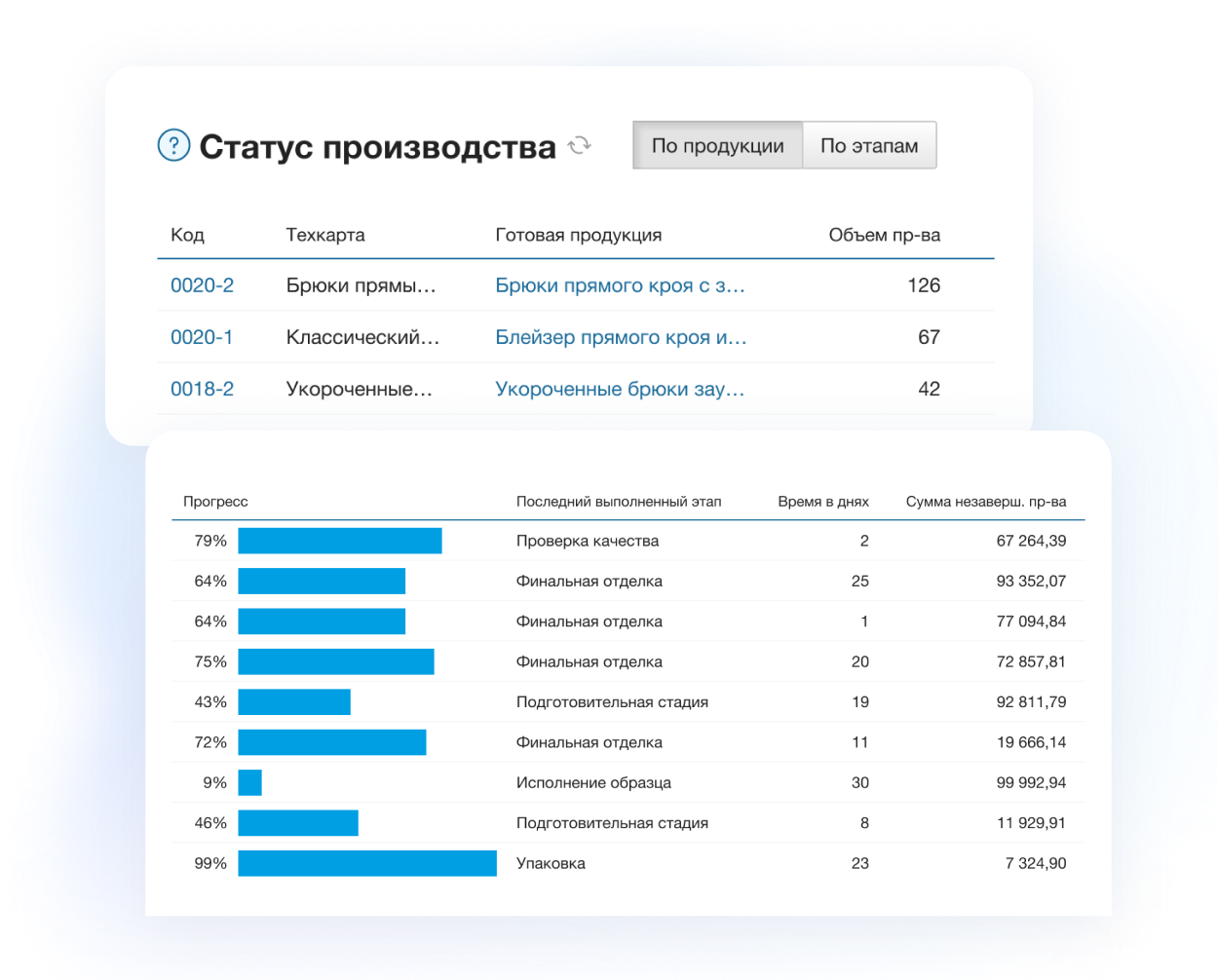Click the 72% progress bar
The width and height of the screenshot is (1218, 980).
click(x=332, y=742)
